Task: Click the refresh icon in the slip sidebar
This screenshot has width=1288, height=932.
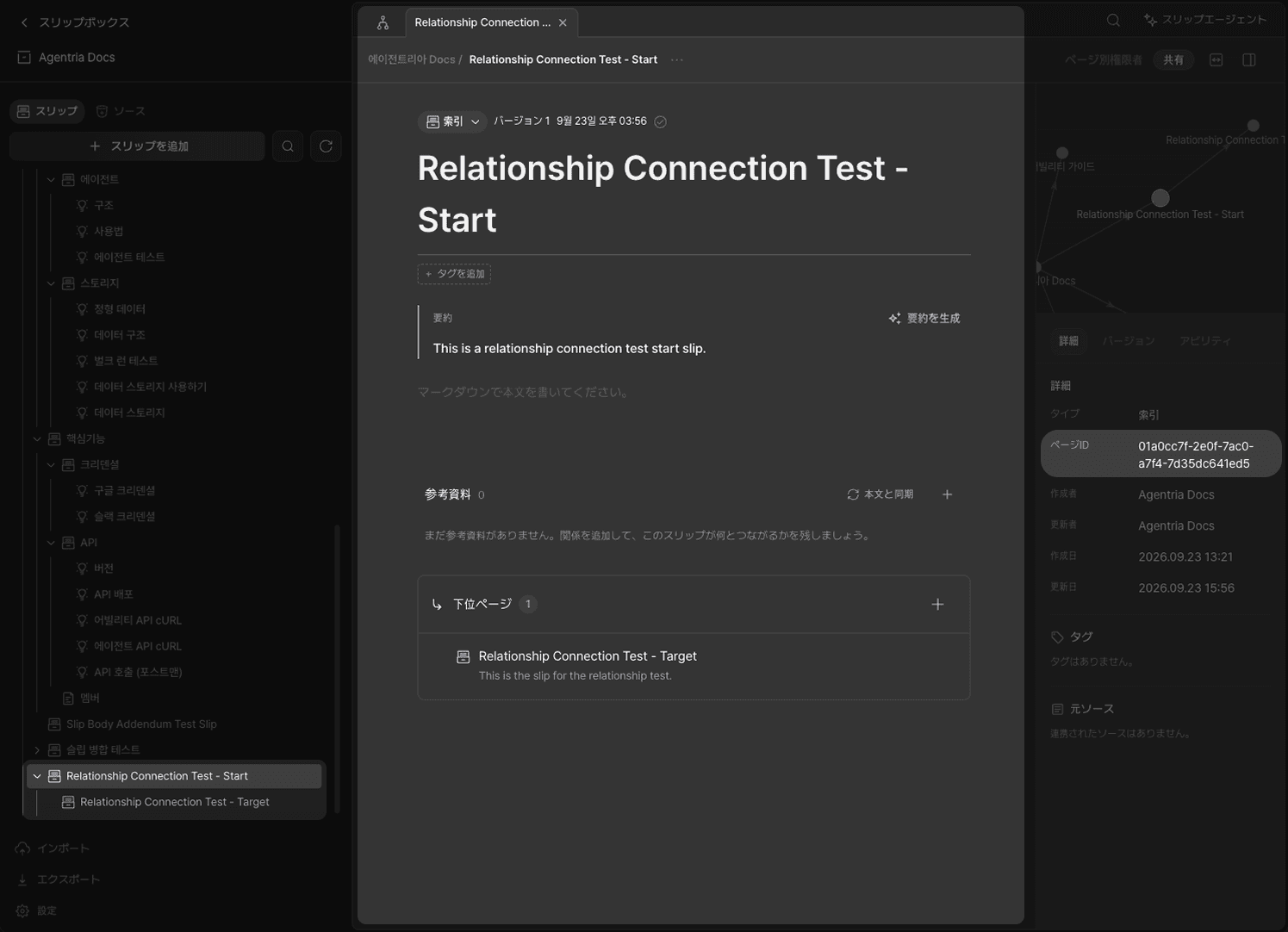Action: [326, 146]
